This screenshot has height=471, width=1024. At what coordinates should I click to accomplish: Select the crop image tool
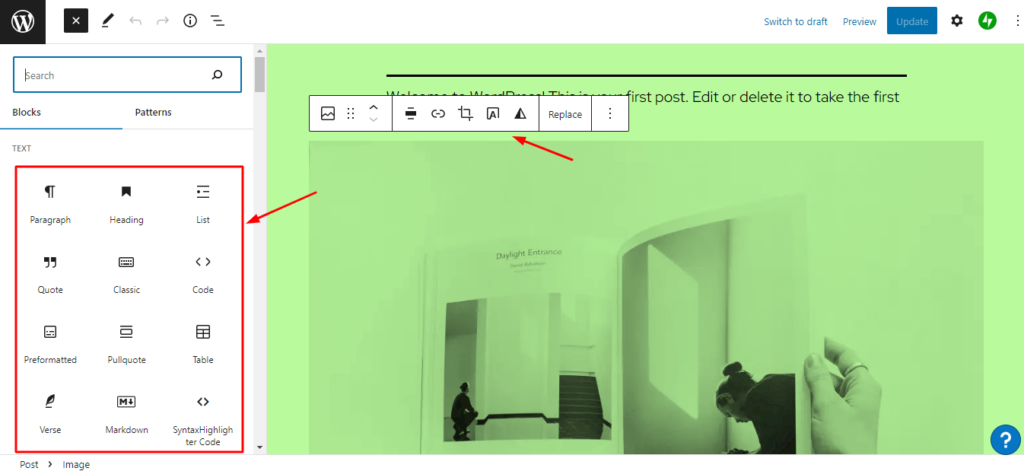[x=465, y=114]
